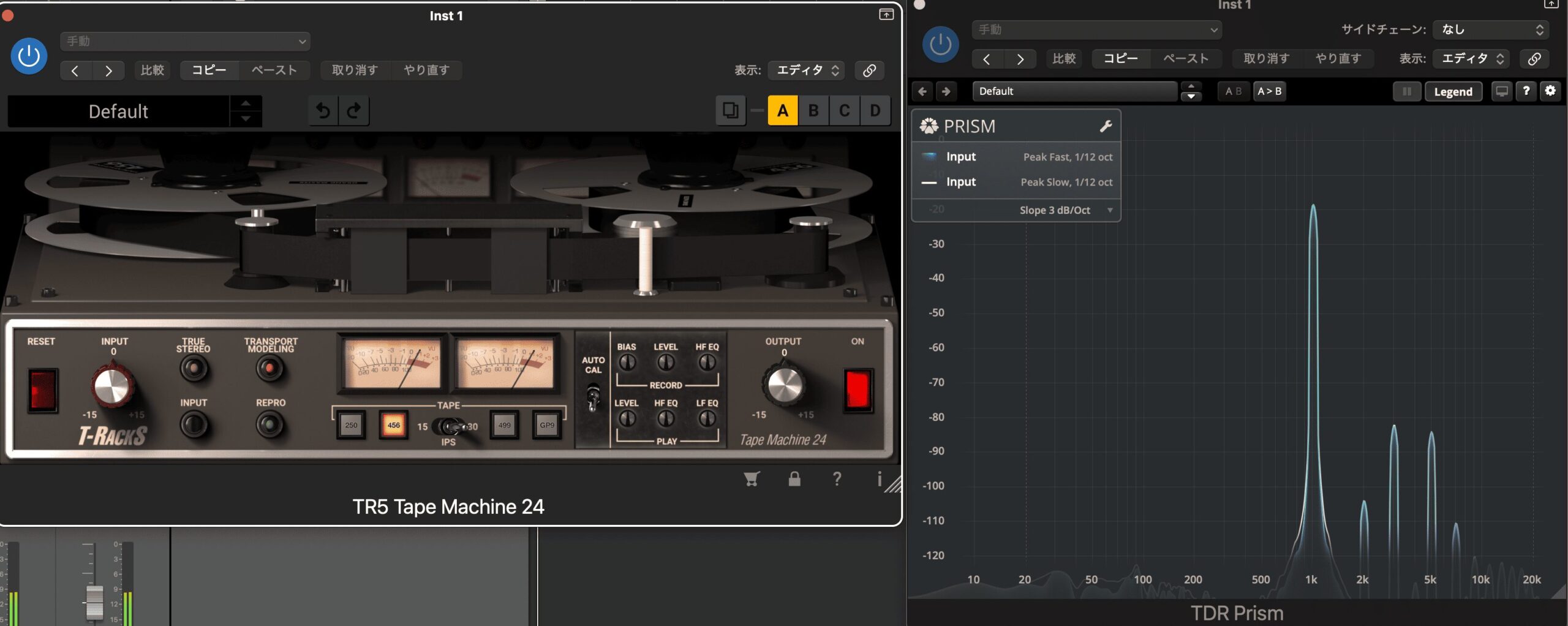Click the Tape Machine redo arrow icon
The width and height of the screenshot is (1568, 626).
point(354,111)
